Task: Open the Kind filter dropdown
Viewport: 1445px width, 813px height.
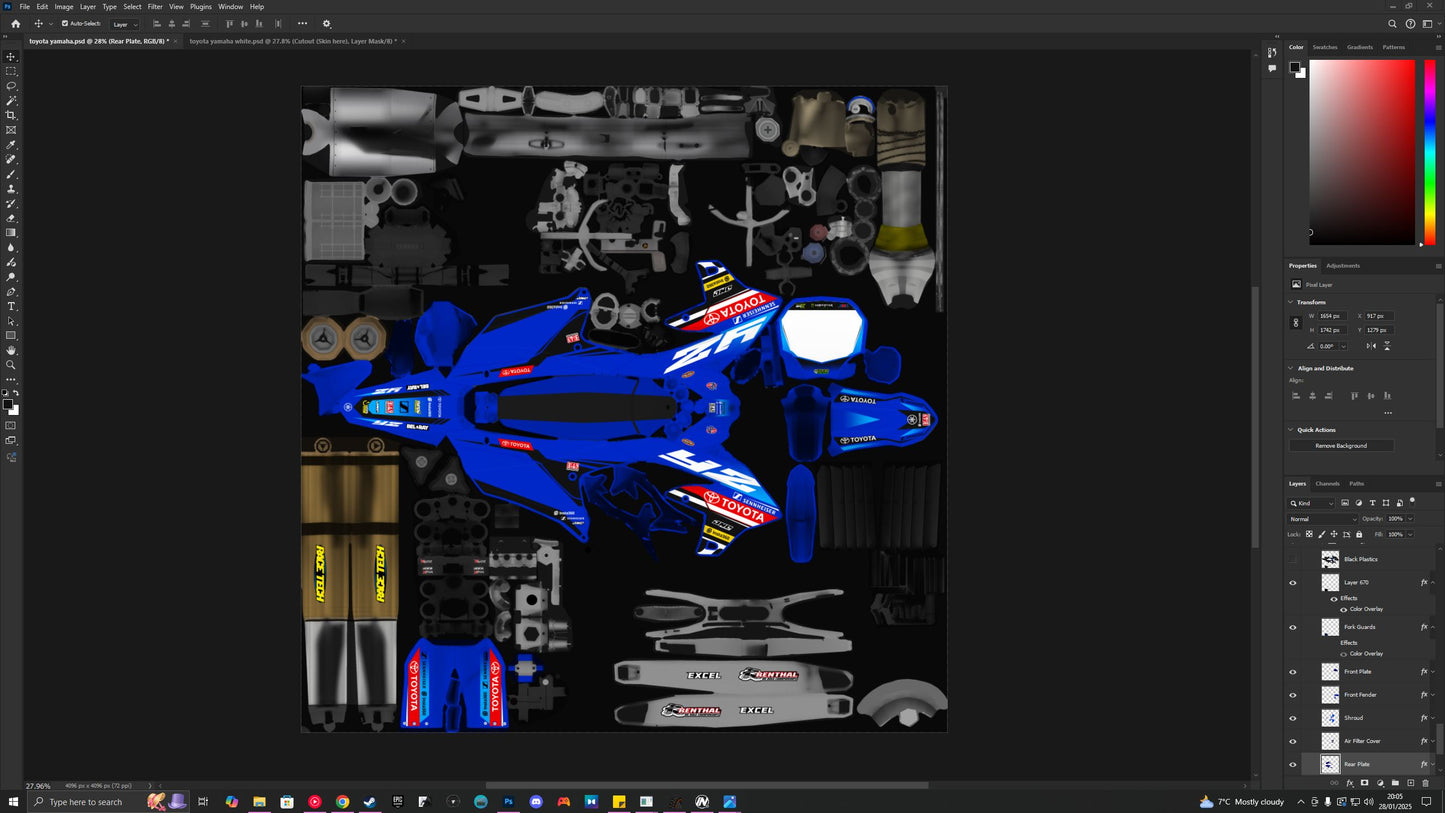Action: point(1311,503)
